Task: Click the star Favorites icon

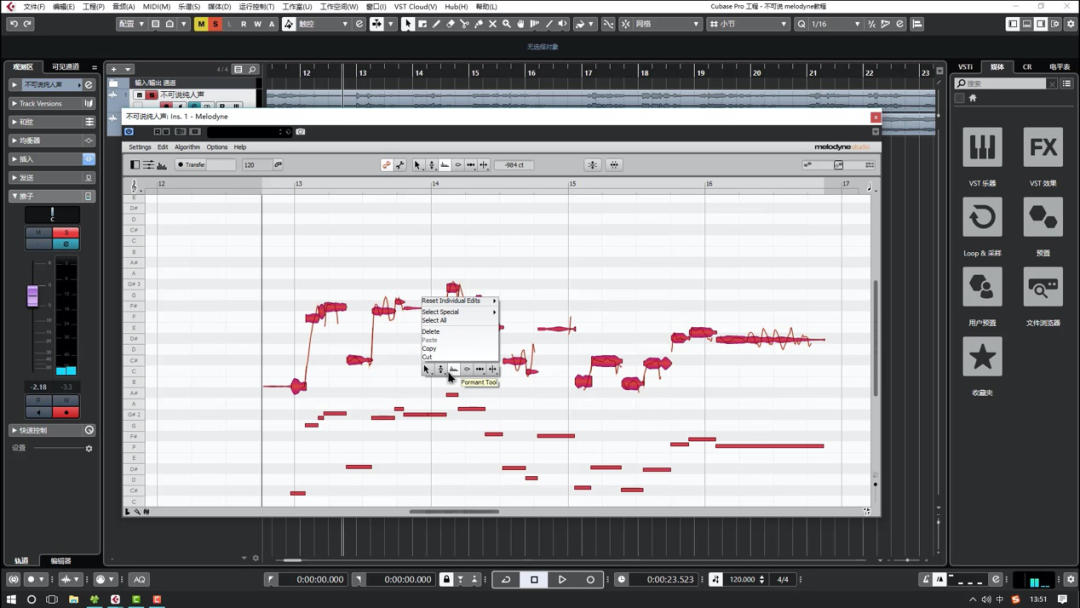Action: tap(982, 357)
